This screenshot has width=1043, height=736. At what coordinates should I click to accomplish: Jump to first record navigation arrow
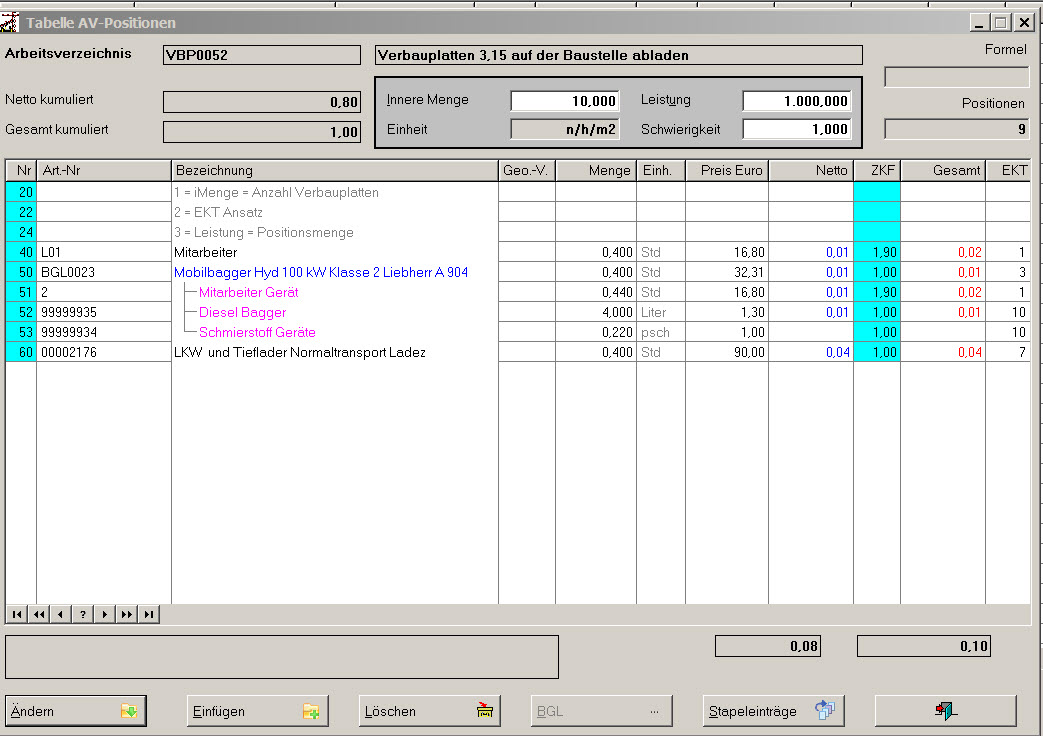(17, 615)
